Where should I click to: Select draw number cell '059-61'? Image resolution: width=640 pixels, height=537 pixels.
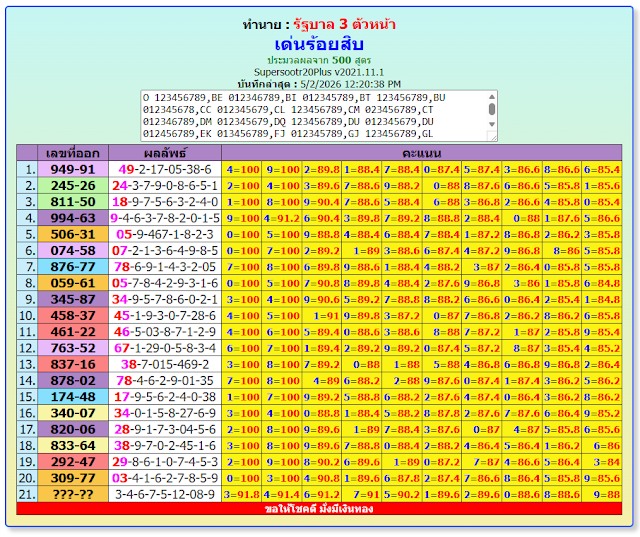(73, 283)
